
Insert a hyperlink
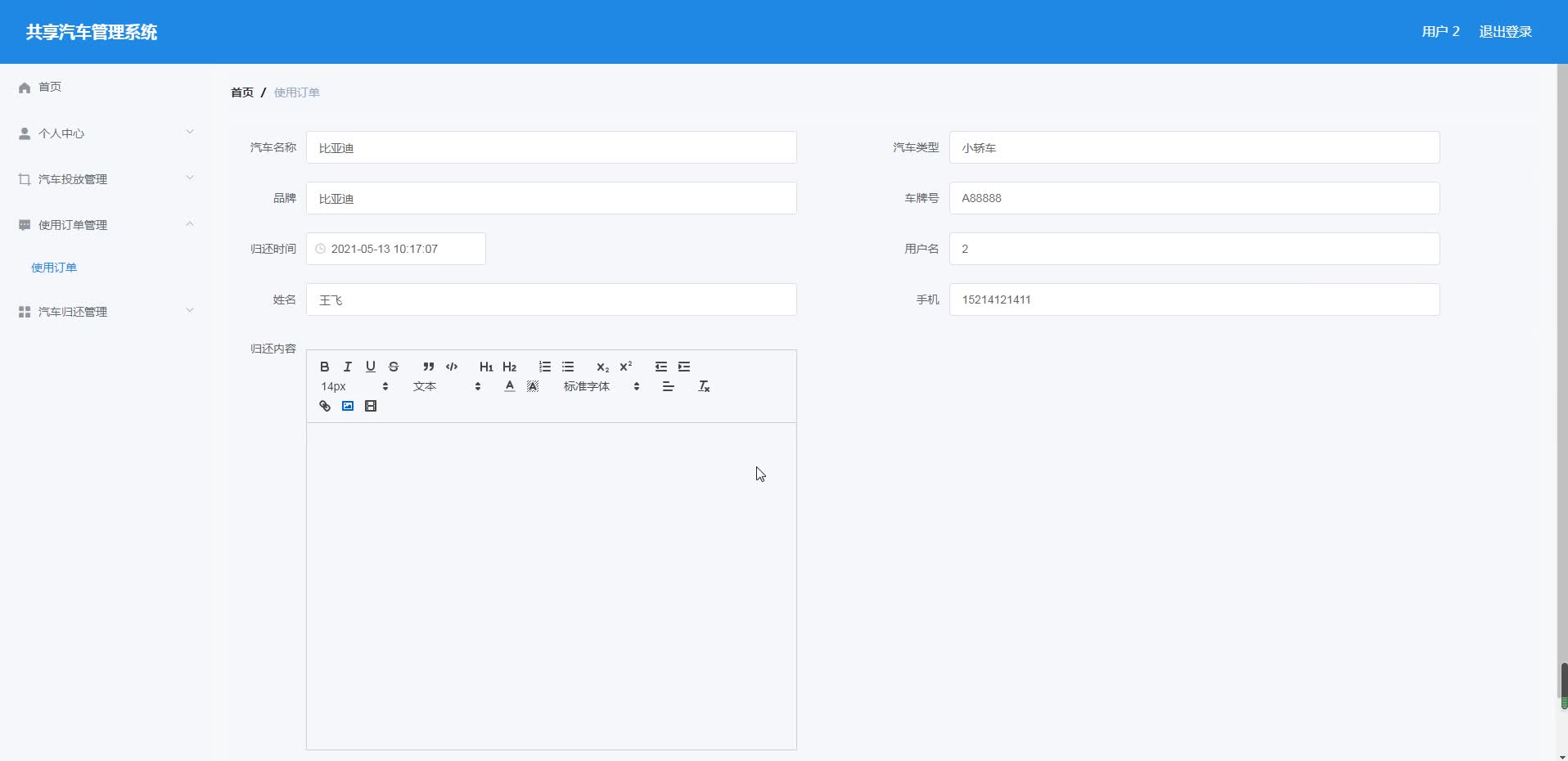click(325, 406)
